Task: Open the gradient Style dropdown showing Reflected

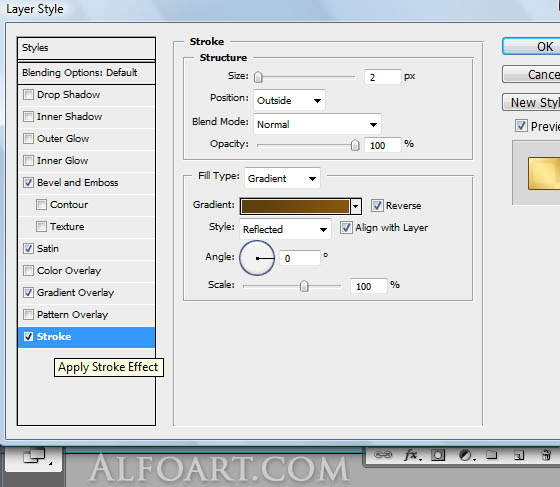Action: (285, 229)
